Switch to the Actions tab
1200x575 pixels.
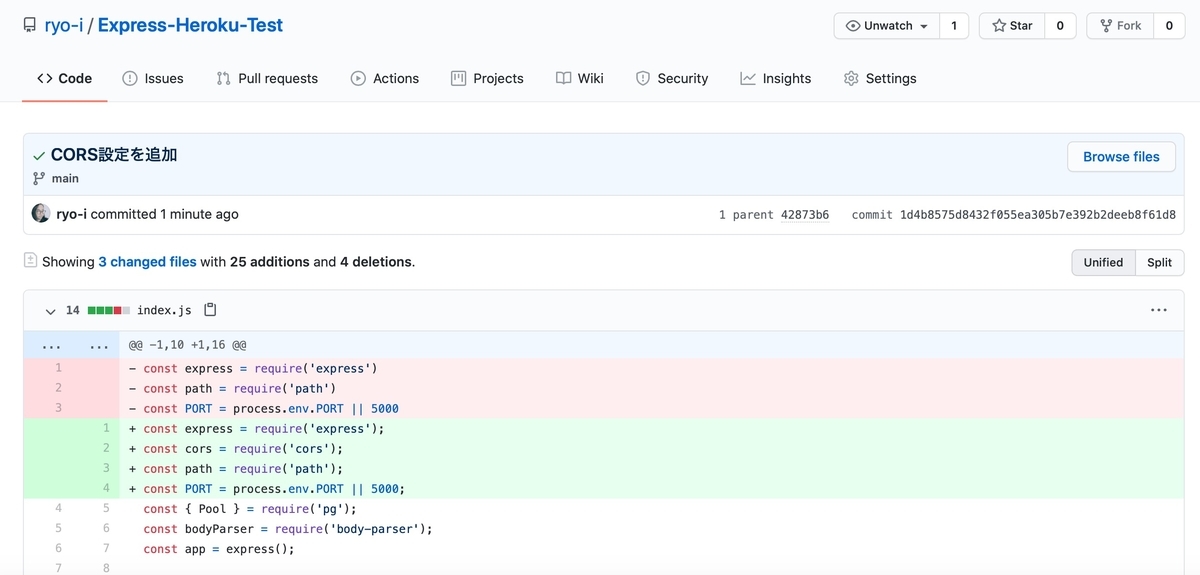385,78
